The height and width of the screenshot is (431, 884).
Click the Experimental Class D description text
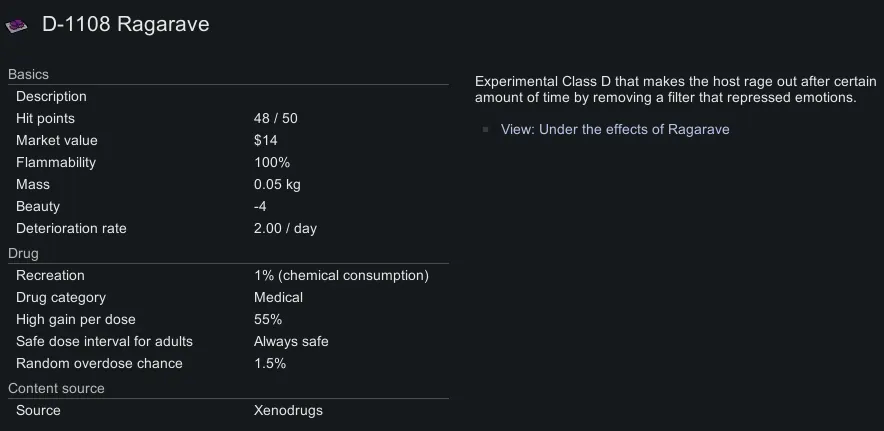675,89
